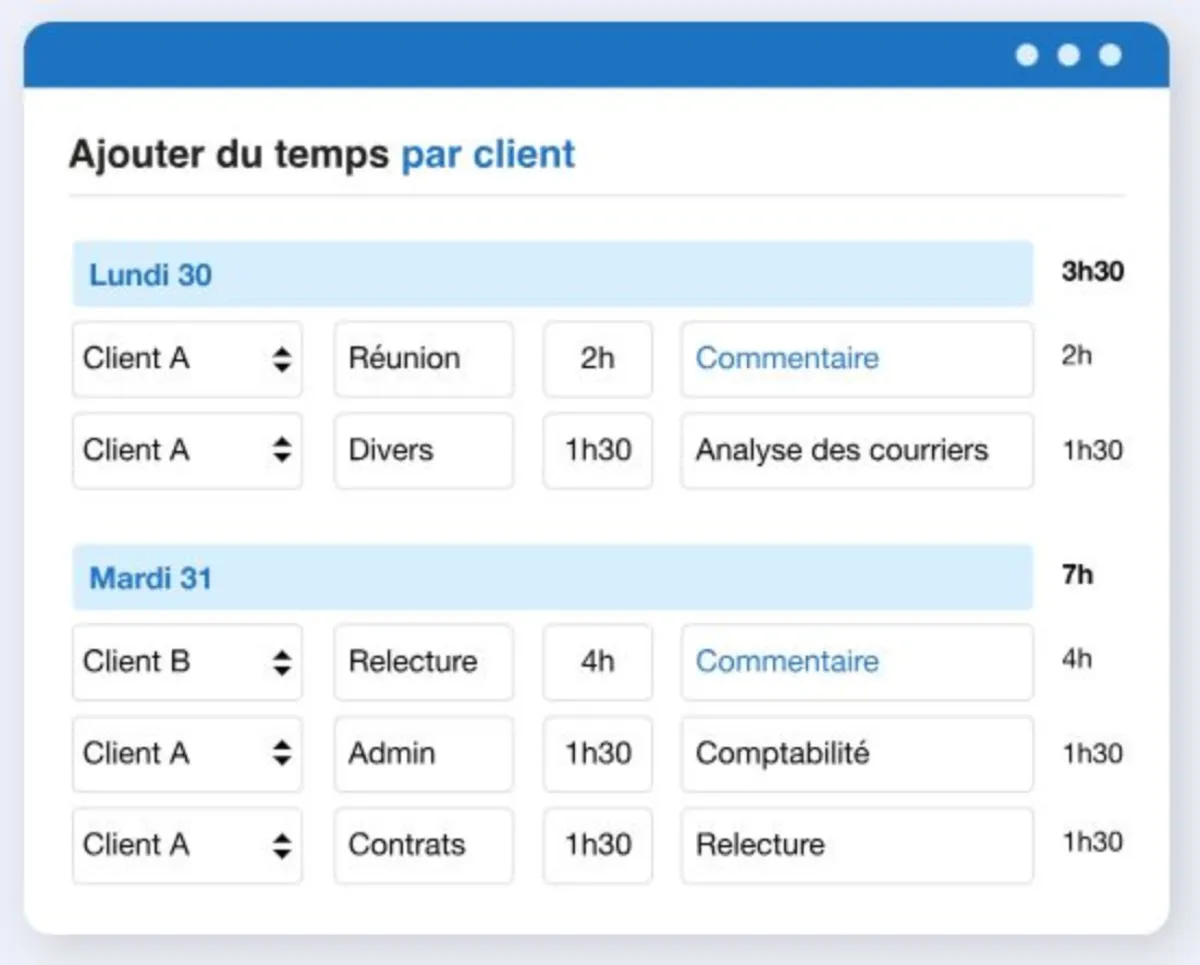1200x965 pixels.
Task: Click the 4h duration field
Action: (597, 662)
